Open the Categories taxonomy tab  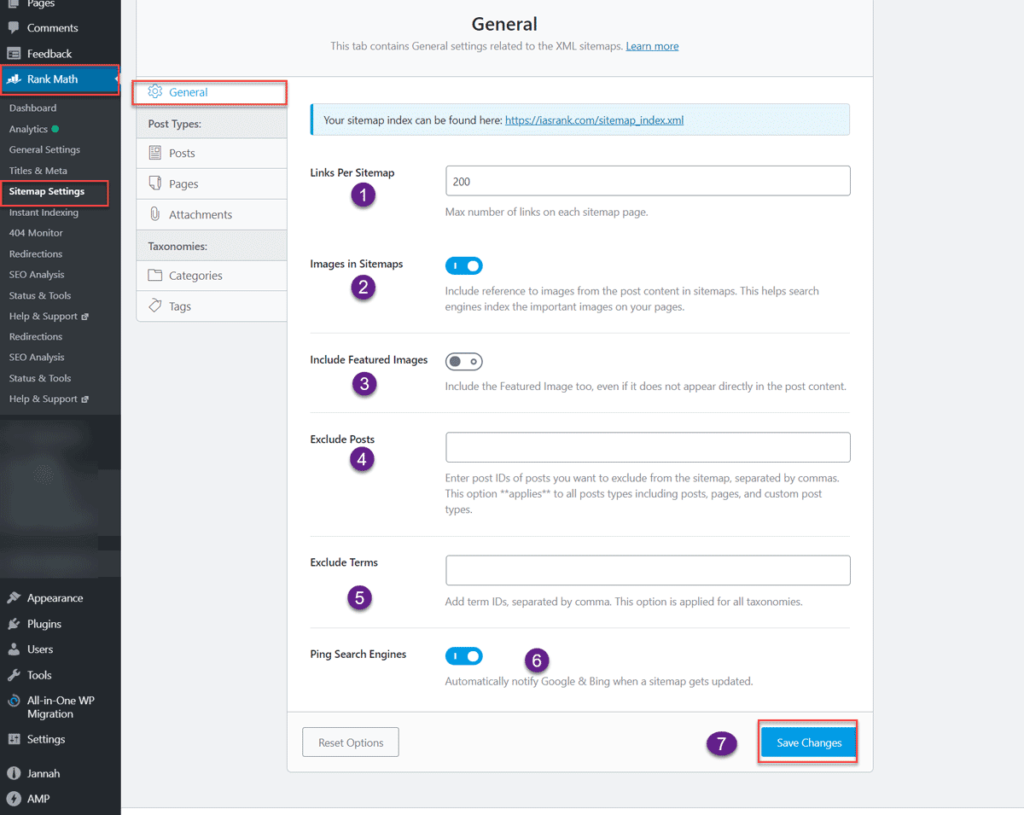click(212, 276)
